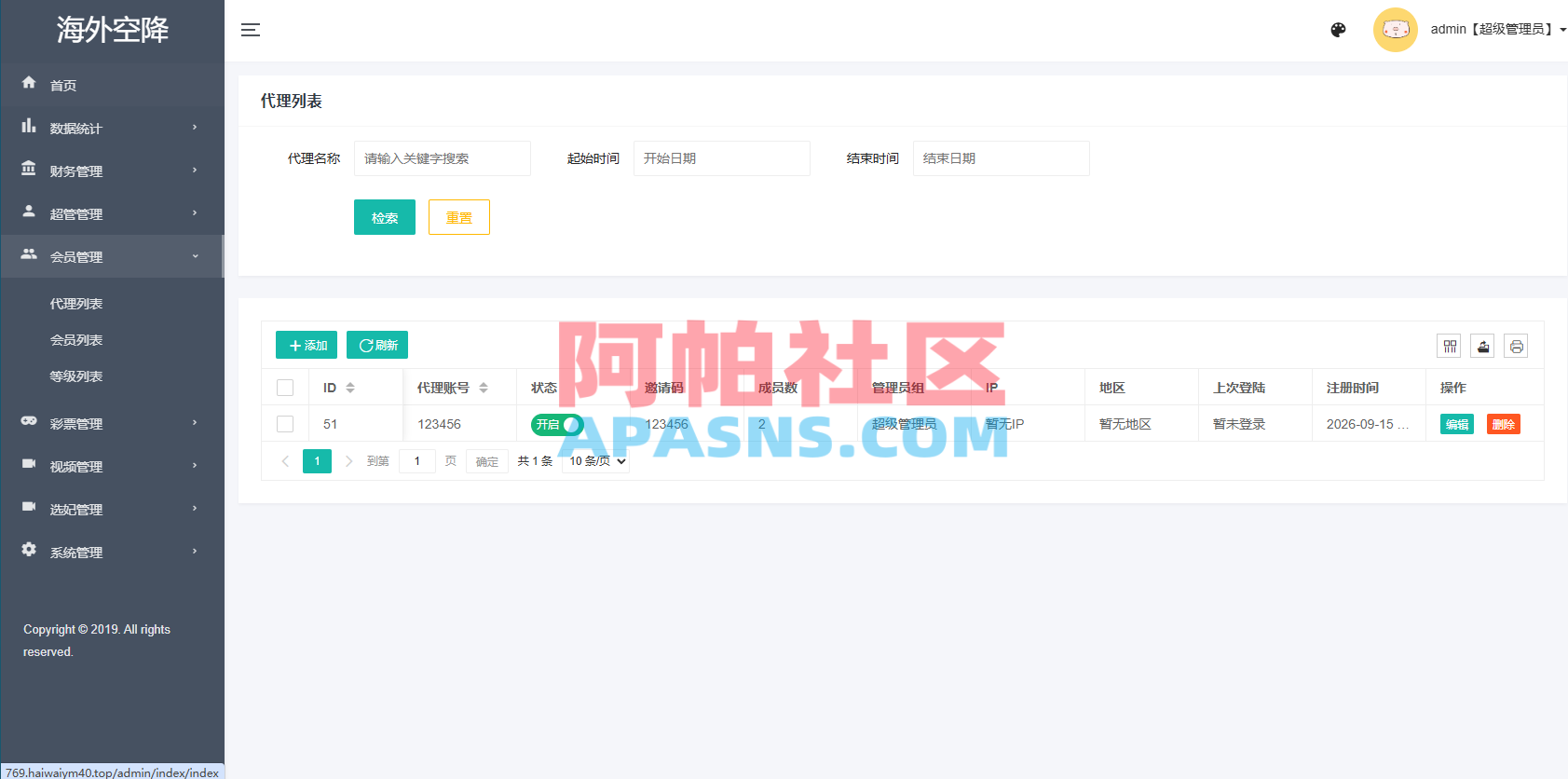
Task: Open the admin user dropdown
Action: click(x=1497, y=30)
